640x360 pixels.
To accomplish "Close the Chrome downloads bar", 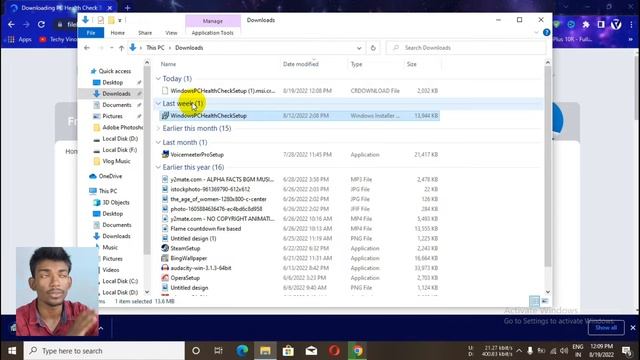I will click(x=633, y=328).
